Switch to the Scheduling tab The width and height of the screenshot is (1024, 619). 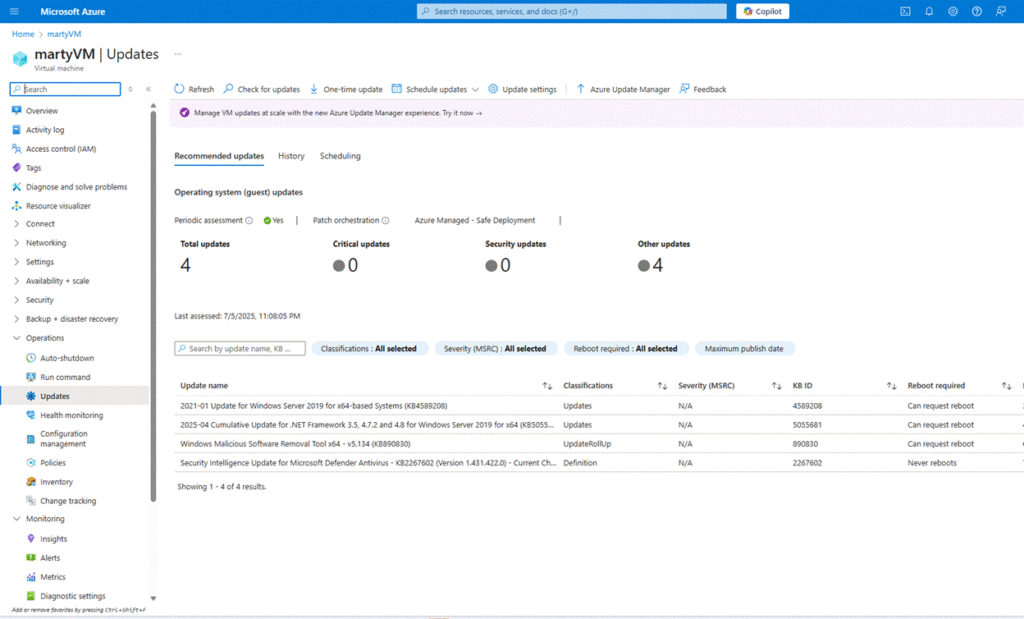(x=340, y=156)
